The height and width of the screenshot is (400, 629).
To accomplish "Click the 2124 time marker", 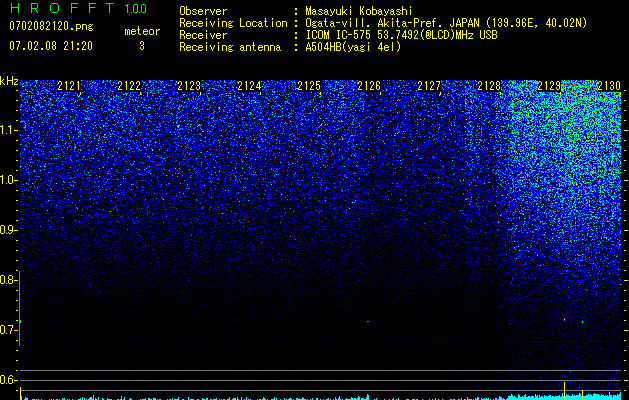I will tap(249, 86).
